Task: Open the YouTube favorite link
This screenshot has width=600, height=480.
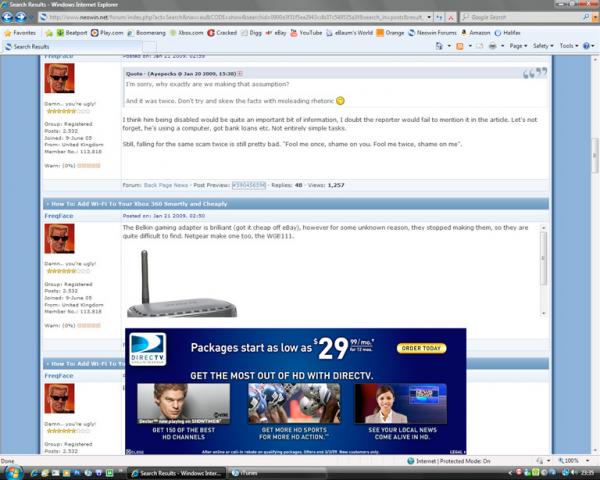Action: click(x=306, y=33)
